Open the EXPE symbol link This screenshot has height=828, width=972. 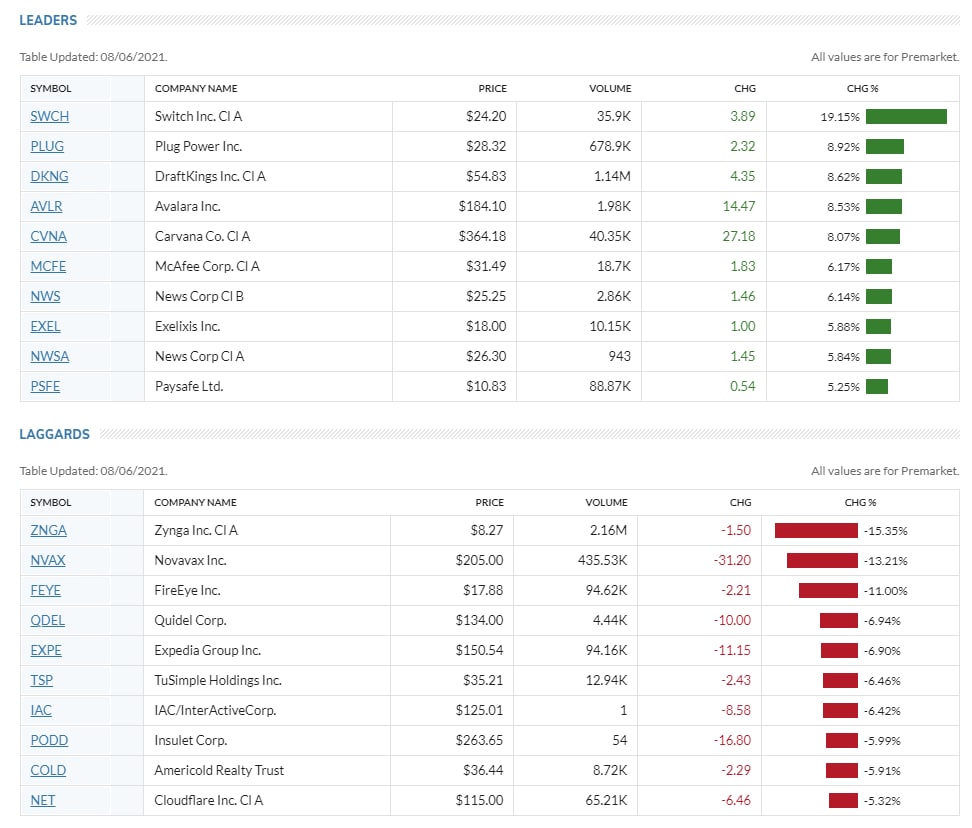pyautogui.click(x=46, y=651)
